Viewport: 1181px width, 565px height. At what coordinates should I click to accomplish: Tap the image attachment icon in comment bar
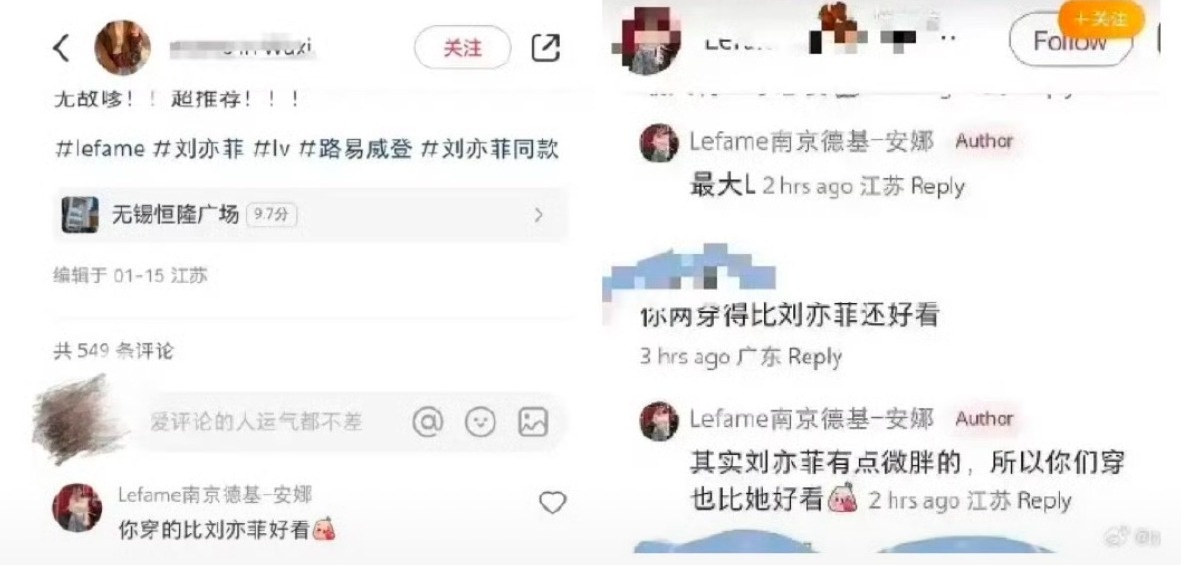click(533, 422)
